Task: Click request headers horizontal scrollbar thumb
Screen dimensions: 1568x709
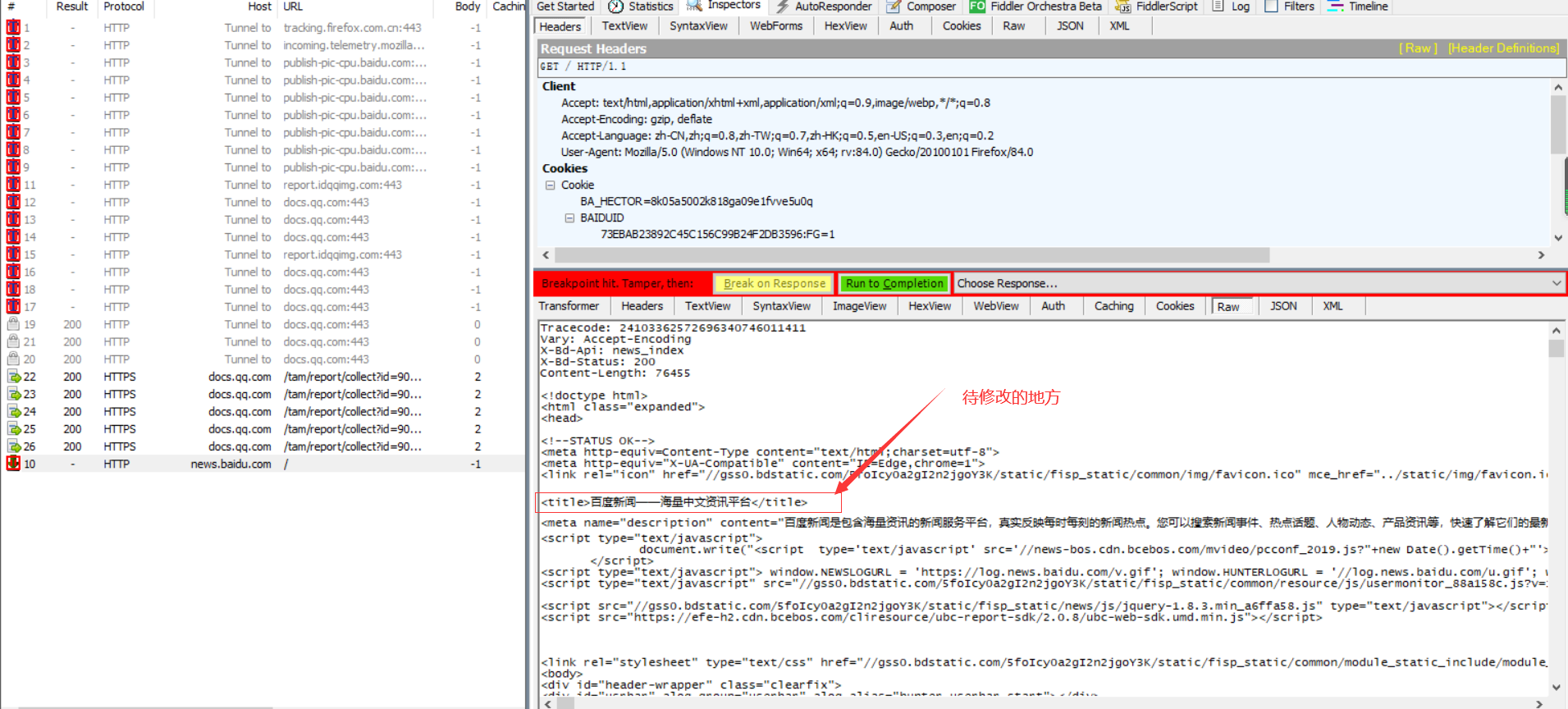Action: (x=912, y=255)
